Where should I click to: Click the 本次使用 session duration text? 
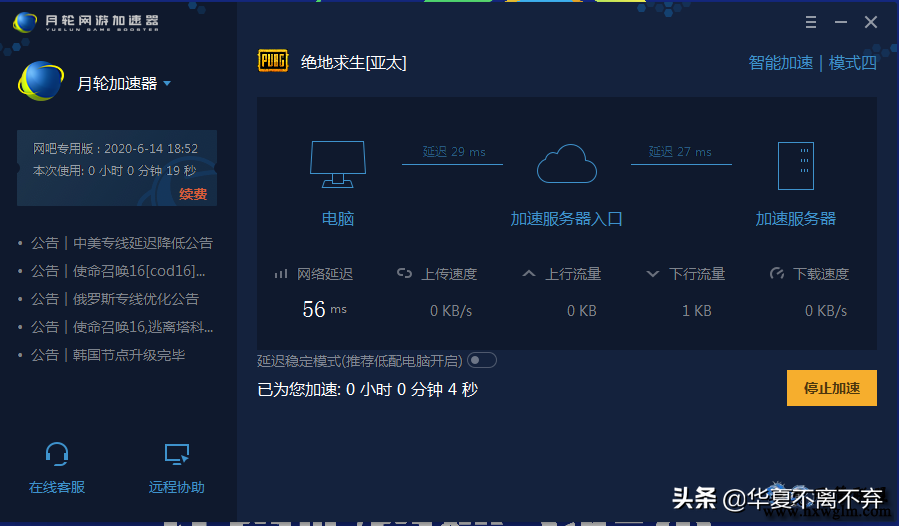tap(115, 171)
